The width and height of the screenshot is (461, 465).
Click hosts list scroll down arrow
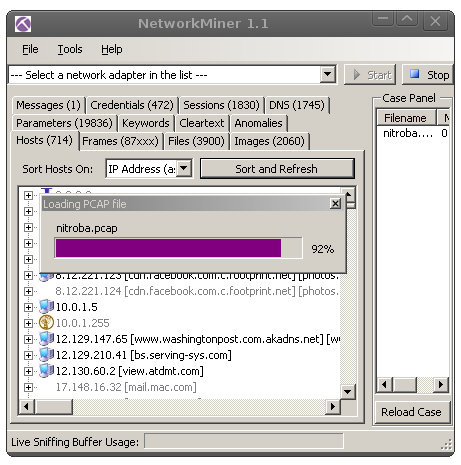(348, 391)
